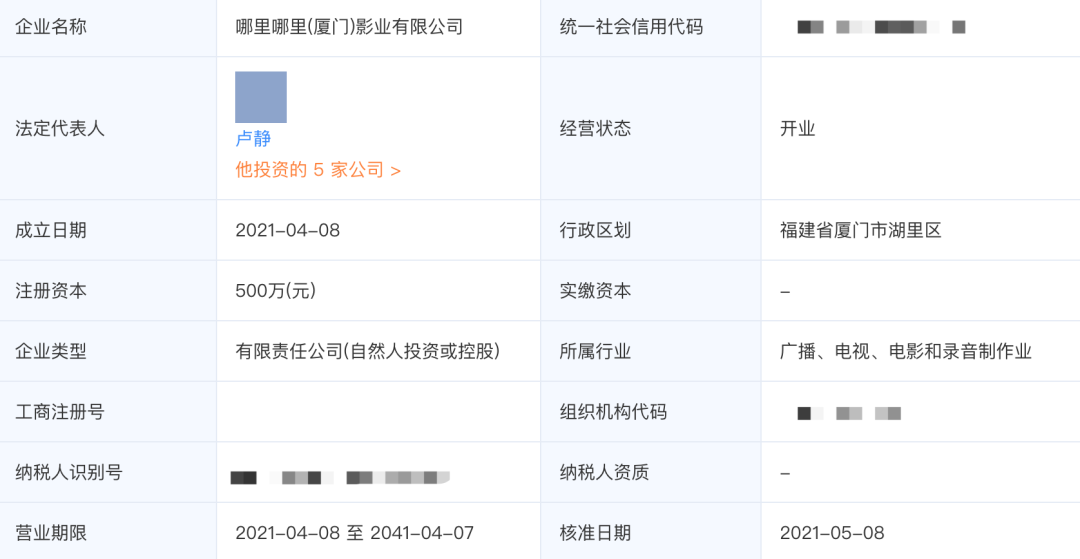Image resolution: width=1080 pixels, height=559 pixels.
Task: Select the 500万(元) registered capital value
Action: pyautogui.click(x=276, y=291)
